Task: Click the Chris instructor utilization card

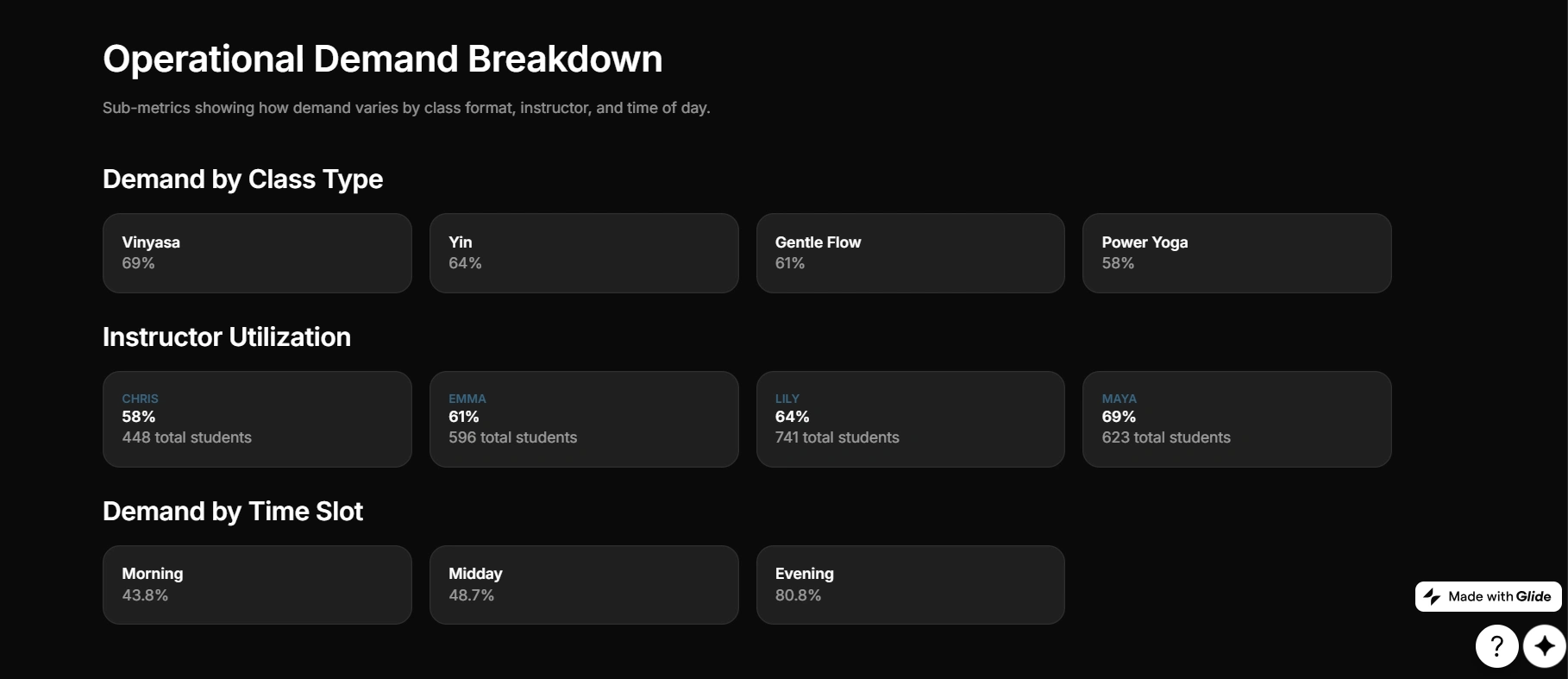Action: [257, 419]
